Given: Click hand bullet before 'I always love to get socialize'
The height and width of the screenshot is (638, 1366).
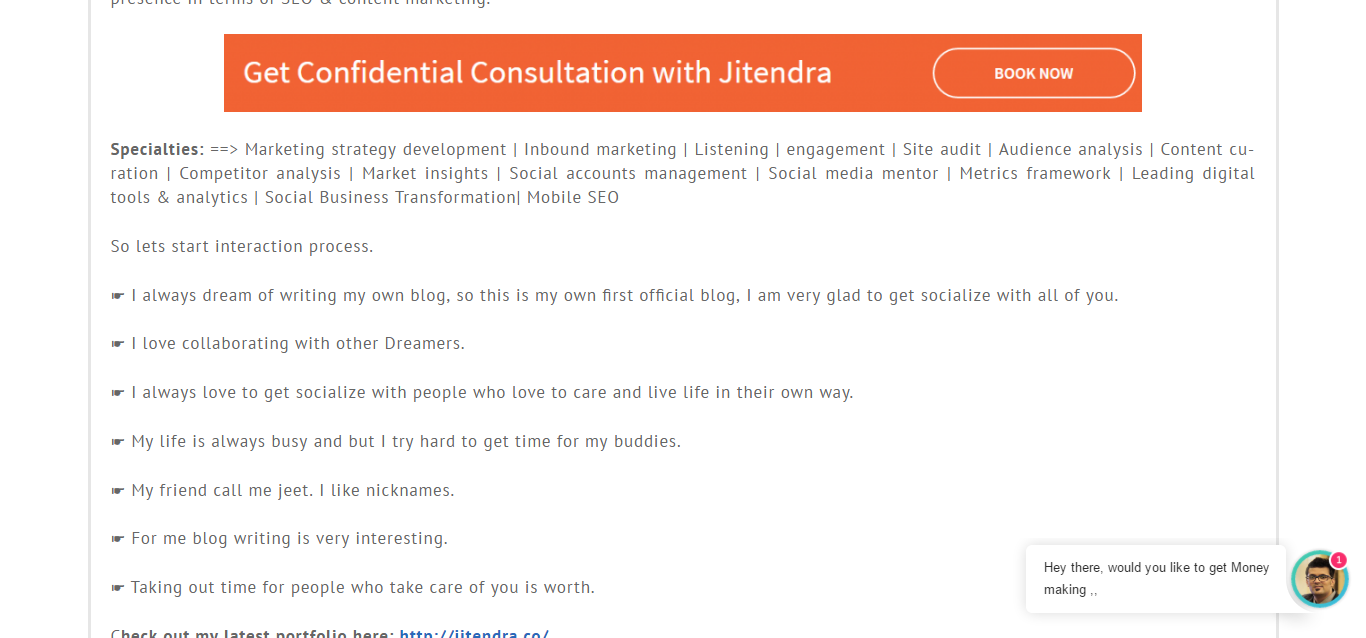Looking at the screenshot, I should (x=118, y=393).
